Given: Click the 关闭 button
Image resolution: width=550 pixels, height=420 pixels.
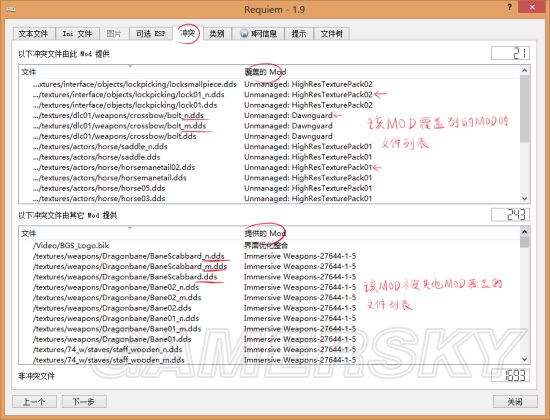Looking at the screenshot, I should pos(515,401).
